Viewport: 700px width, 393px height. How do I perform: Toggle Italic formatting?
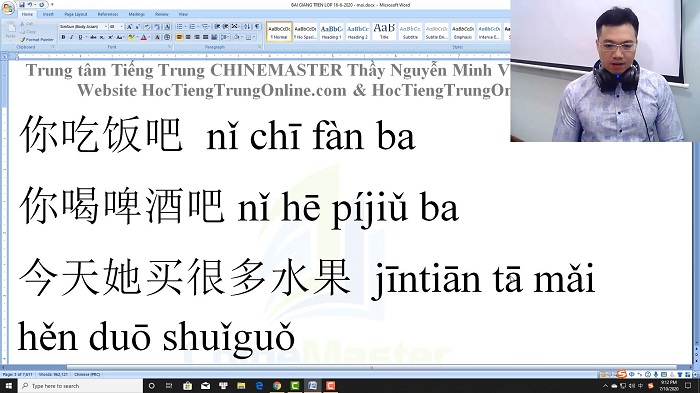point(72,37)
